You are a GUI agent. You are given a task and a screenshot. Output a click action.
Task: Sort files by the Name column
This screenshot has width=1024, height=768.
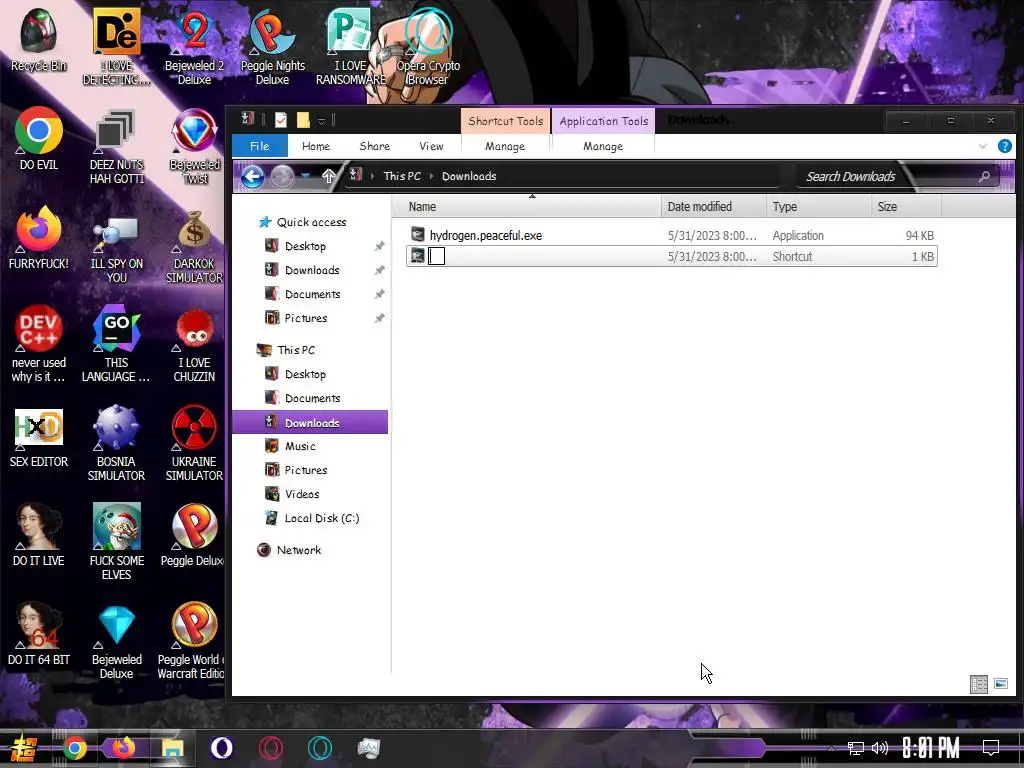tap(528, 206)
